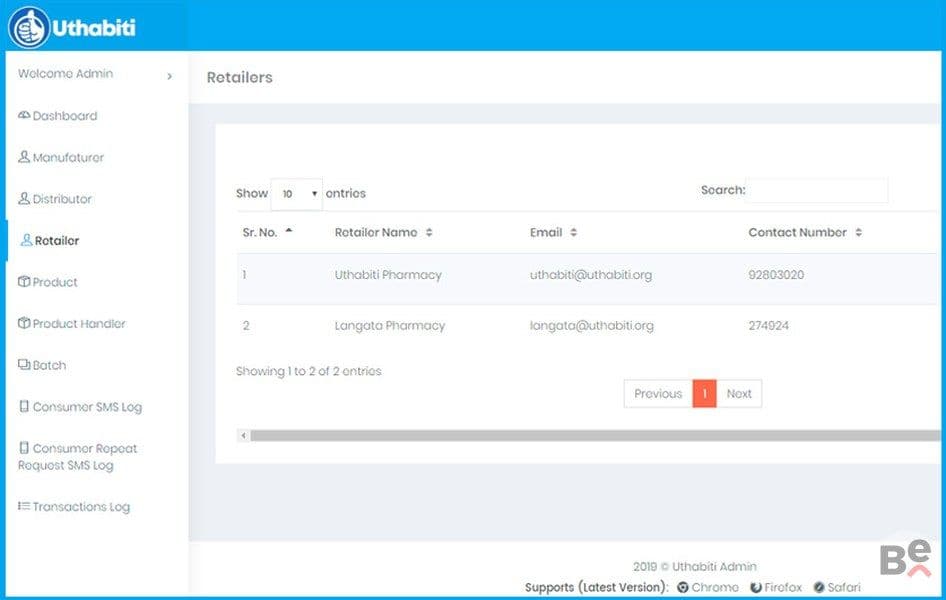Click the Chrome browser icon in footer
Image resolution: width=946 pixels, height=600 pixels.
[x=683, y=587]
